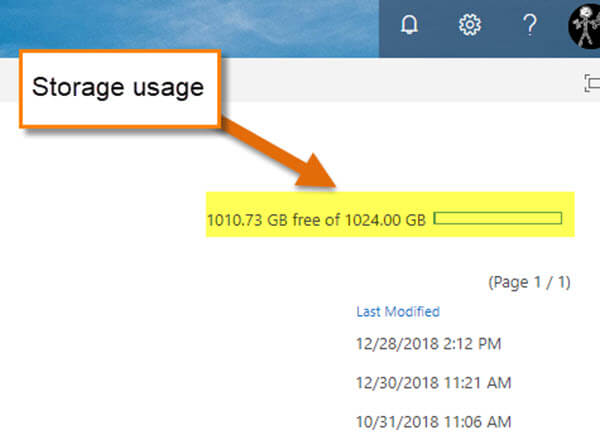The width and height of the screenshot is (600, 440).
Task: Click the 1024.00 GB total capacity value
Action: [385, 220]
